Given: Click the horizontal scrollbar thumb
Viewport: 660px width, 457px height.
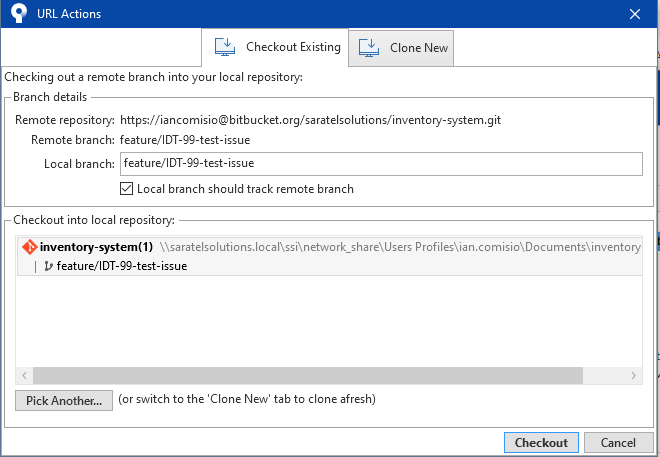Looking at the screenshot, I should pos(308,375).
